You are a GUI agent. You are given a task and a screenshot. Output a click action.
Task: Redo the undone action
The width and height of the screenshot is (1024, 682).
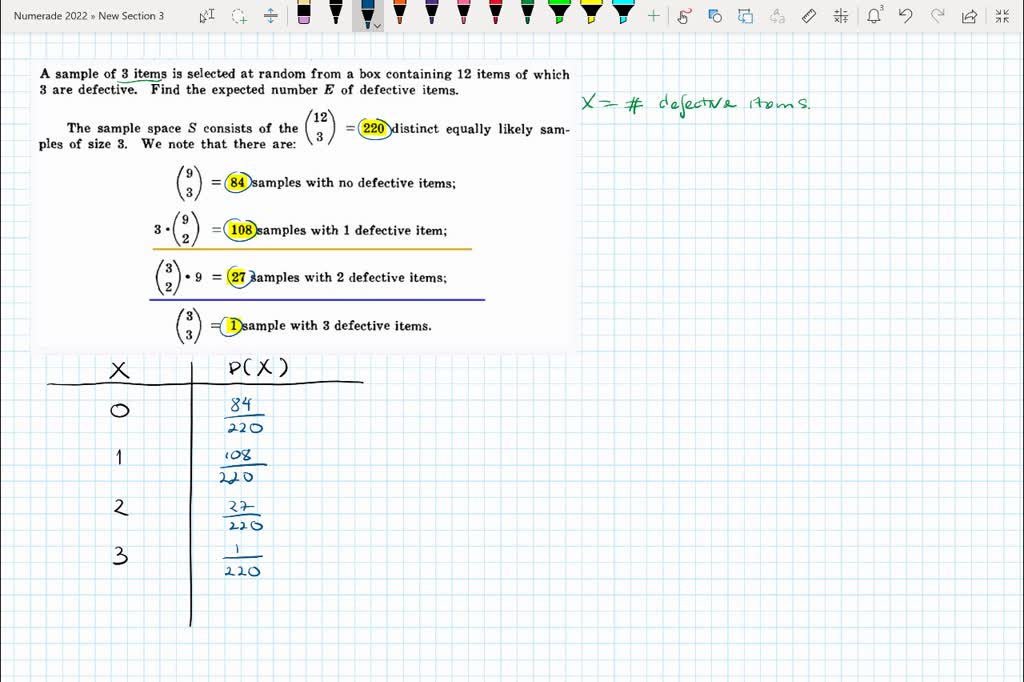click(938, 15)
